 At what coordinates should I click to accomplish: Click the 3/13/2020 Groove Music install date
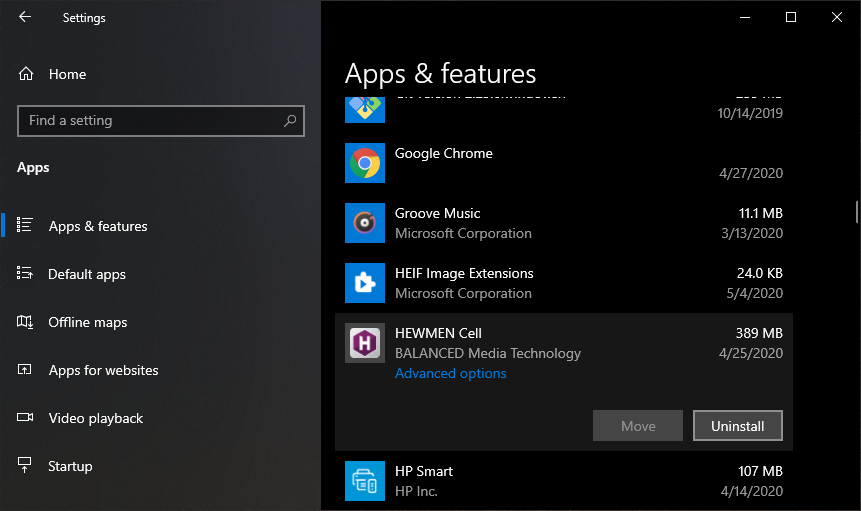coord(752,233)
